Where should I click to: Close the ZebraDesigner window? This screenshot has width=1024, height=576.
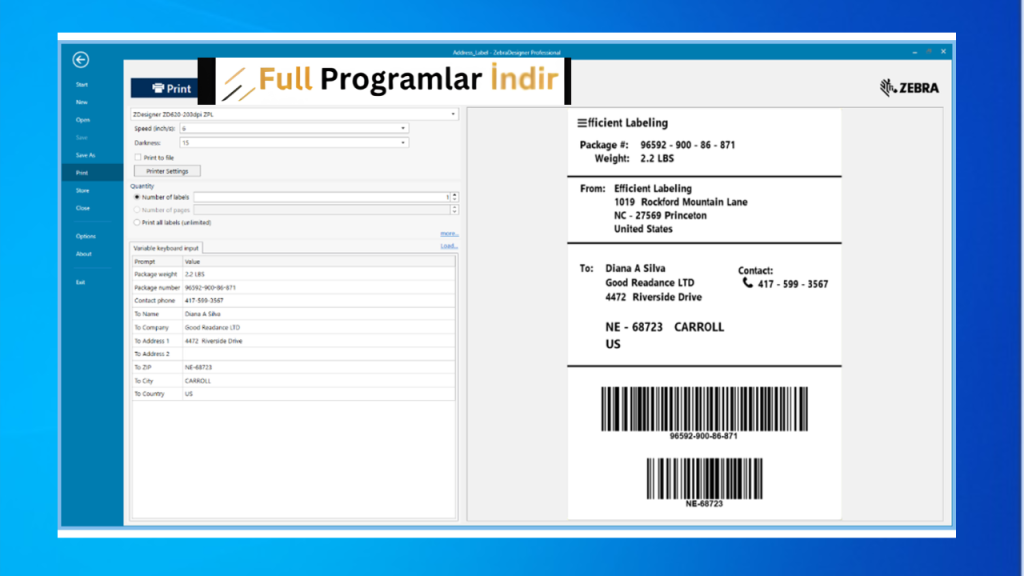click(x=944, y=52)
